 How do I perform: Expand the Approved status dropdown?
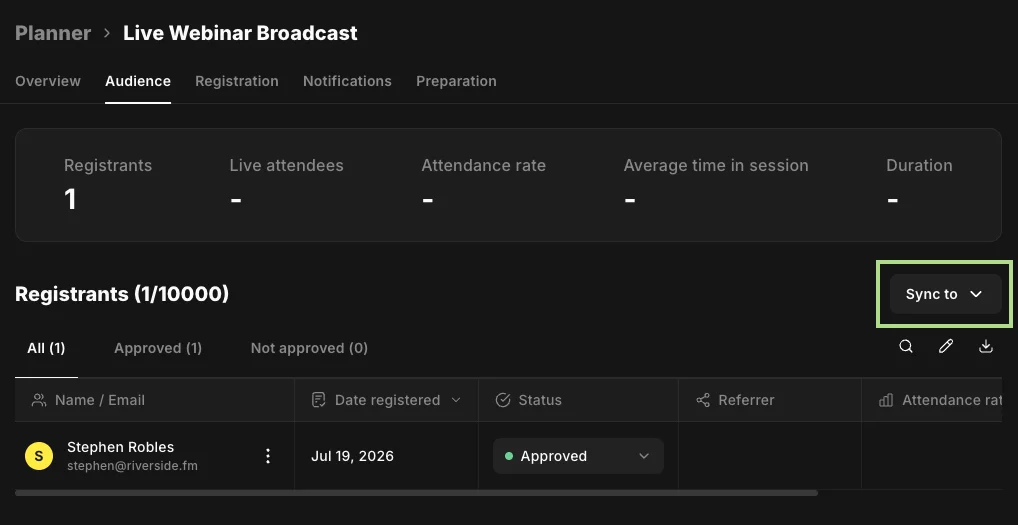(x=578, y=456)
